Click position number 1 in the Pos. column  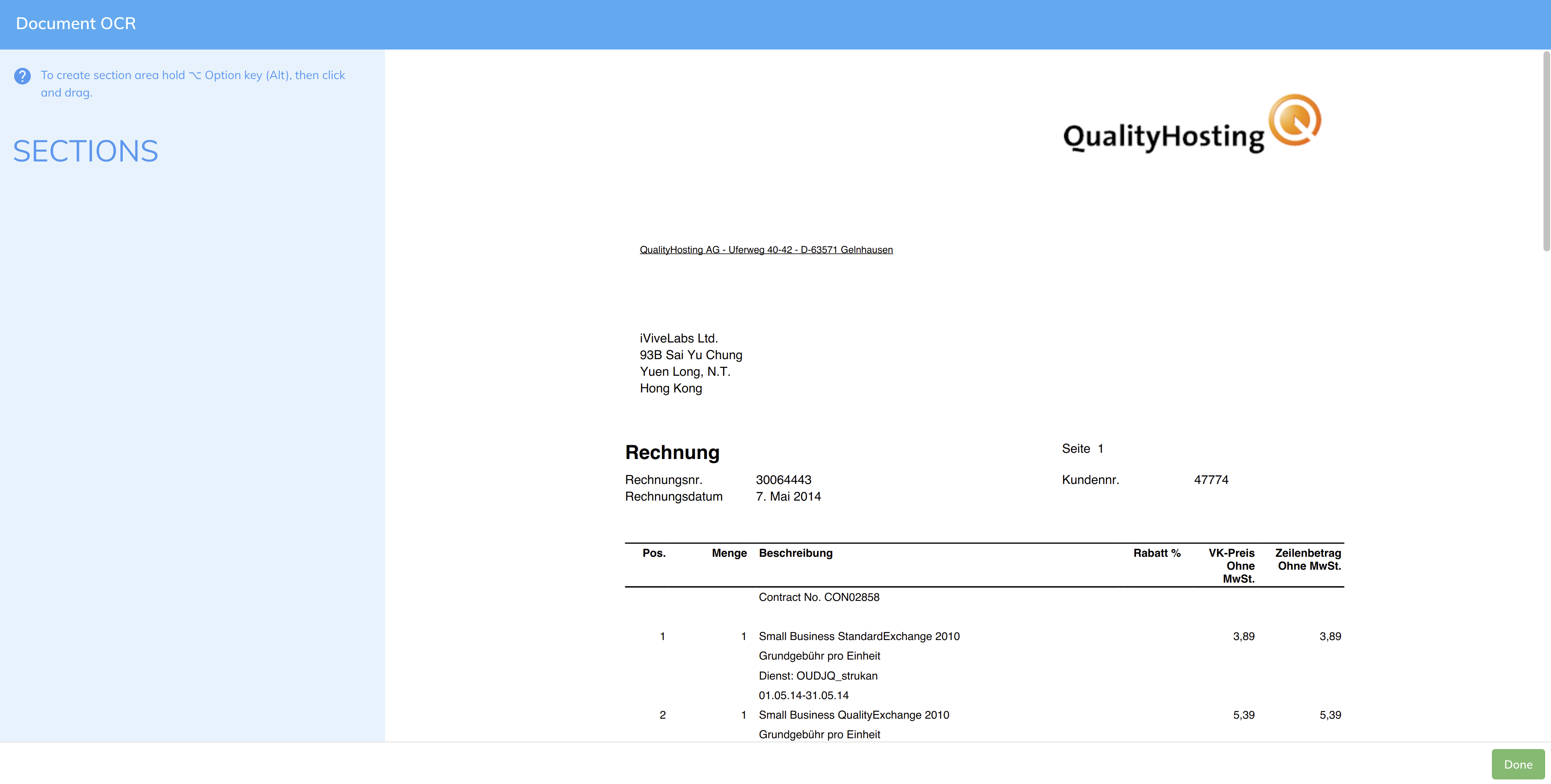pyautogui.click(x=662, y=637)
